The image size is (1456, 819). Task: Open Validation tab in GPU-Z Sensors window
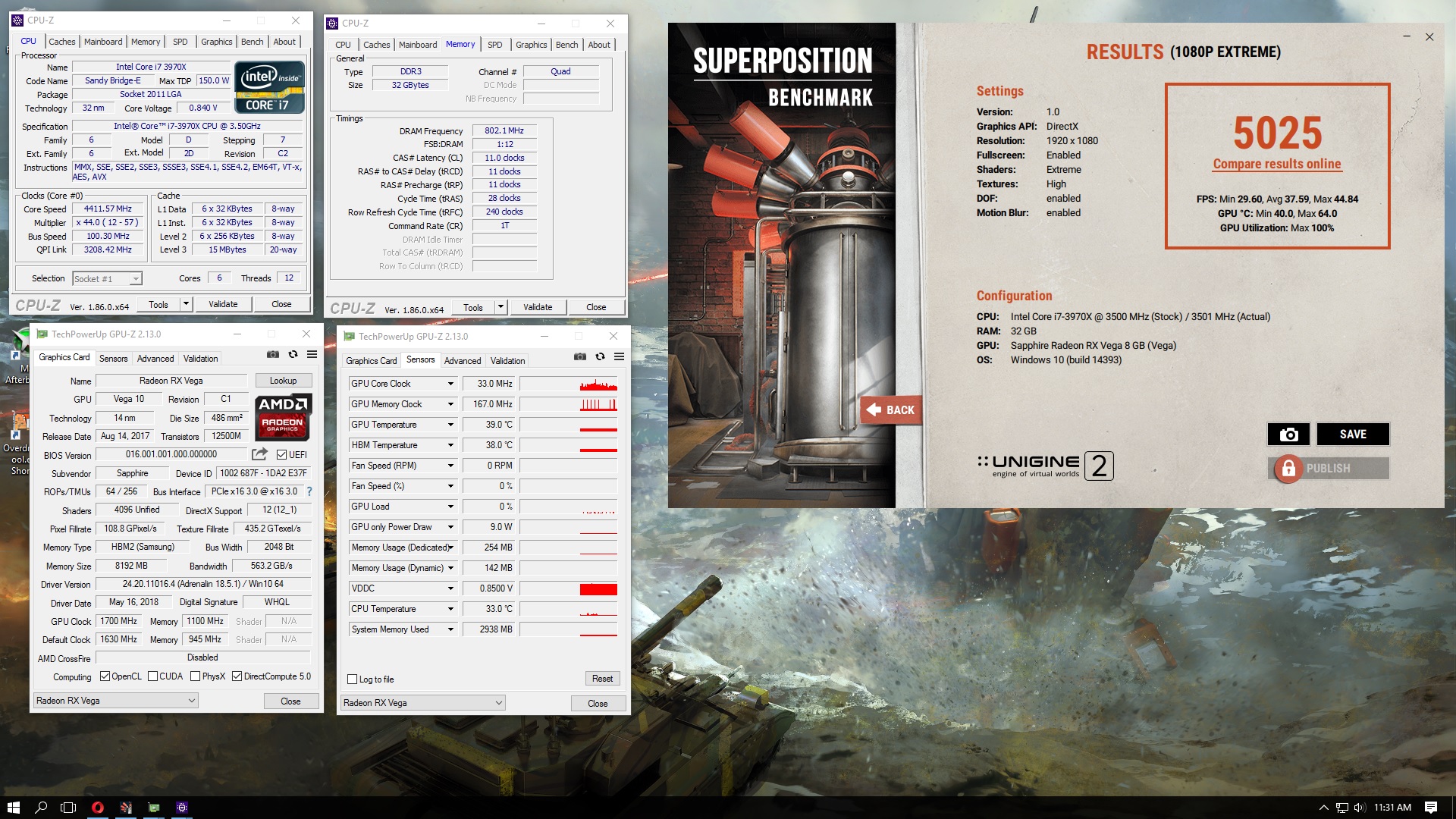507,361
